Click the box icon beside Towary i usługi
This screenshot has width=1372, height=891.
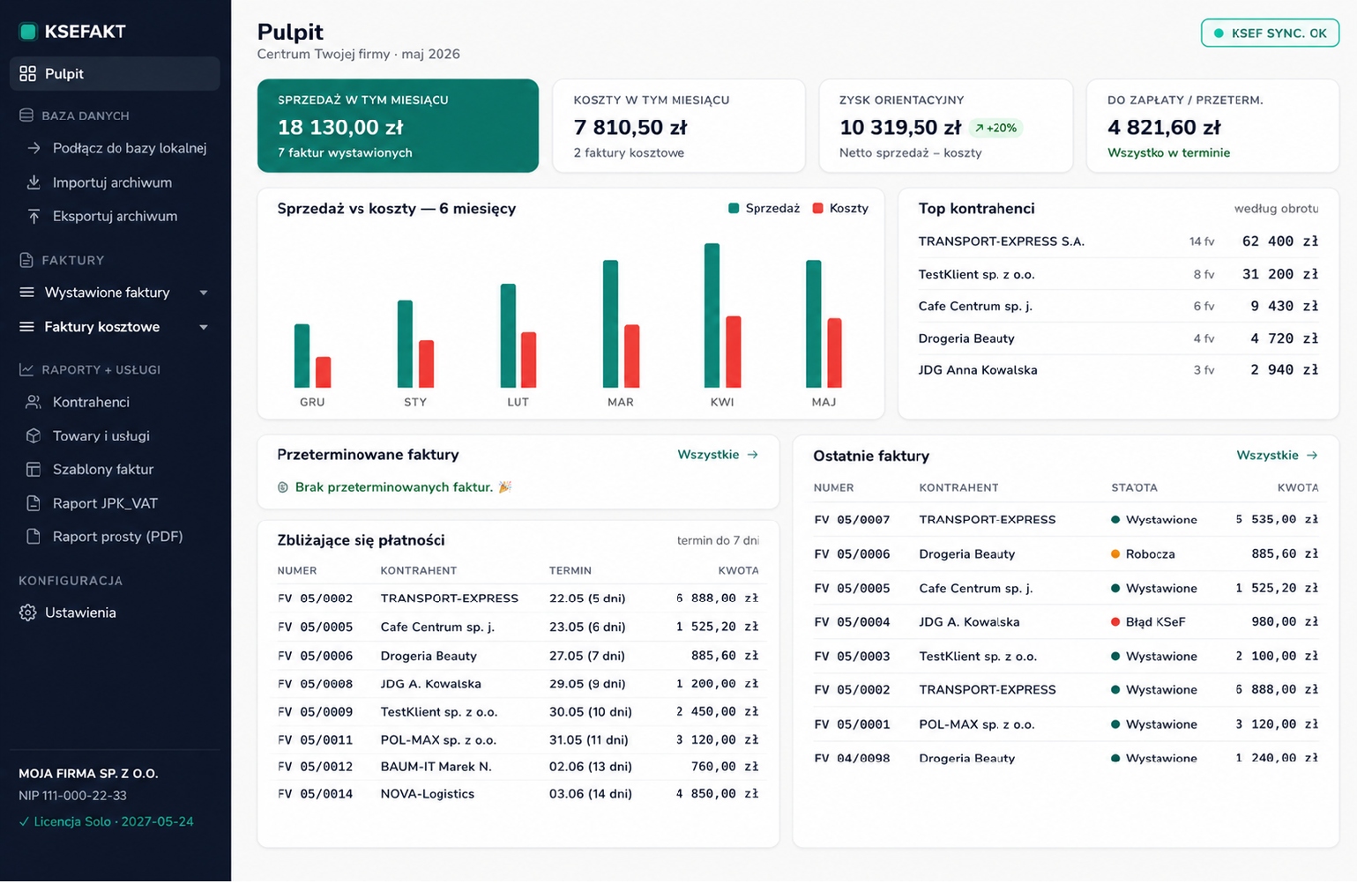(x=34, y=435)
